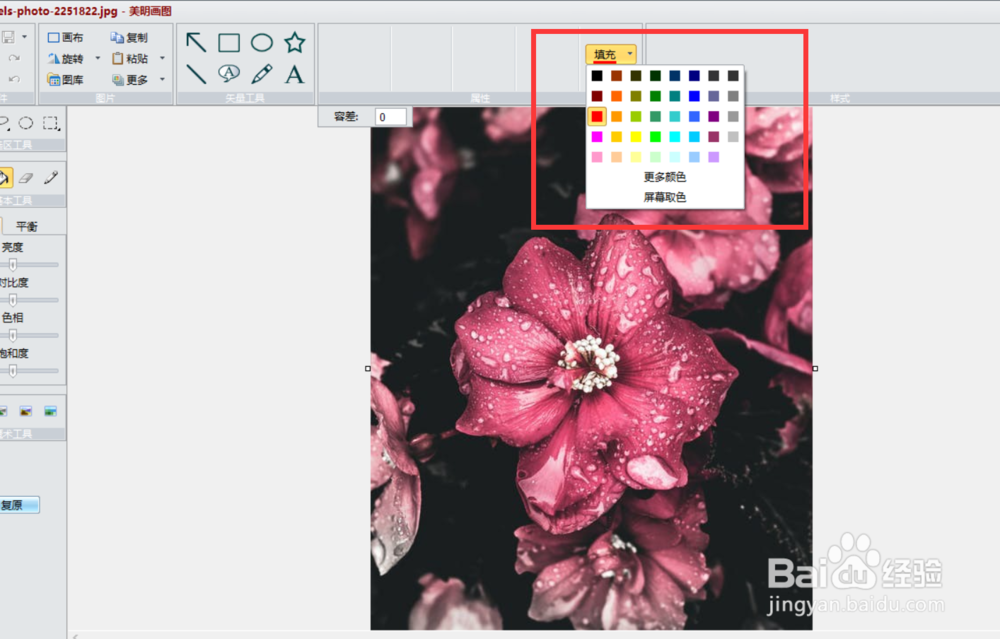Click the right edge canvas resize handle
The height and width of the screenshot is (639, 1000).
click(x=815, y=369)
